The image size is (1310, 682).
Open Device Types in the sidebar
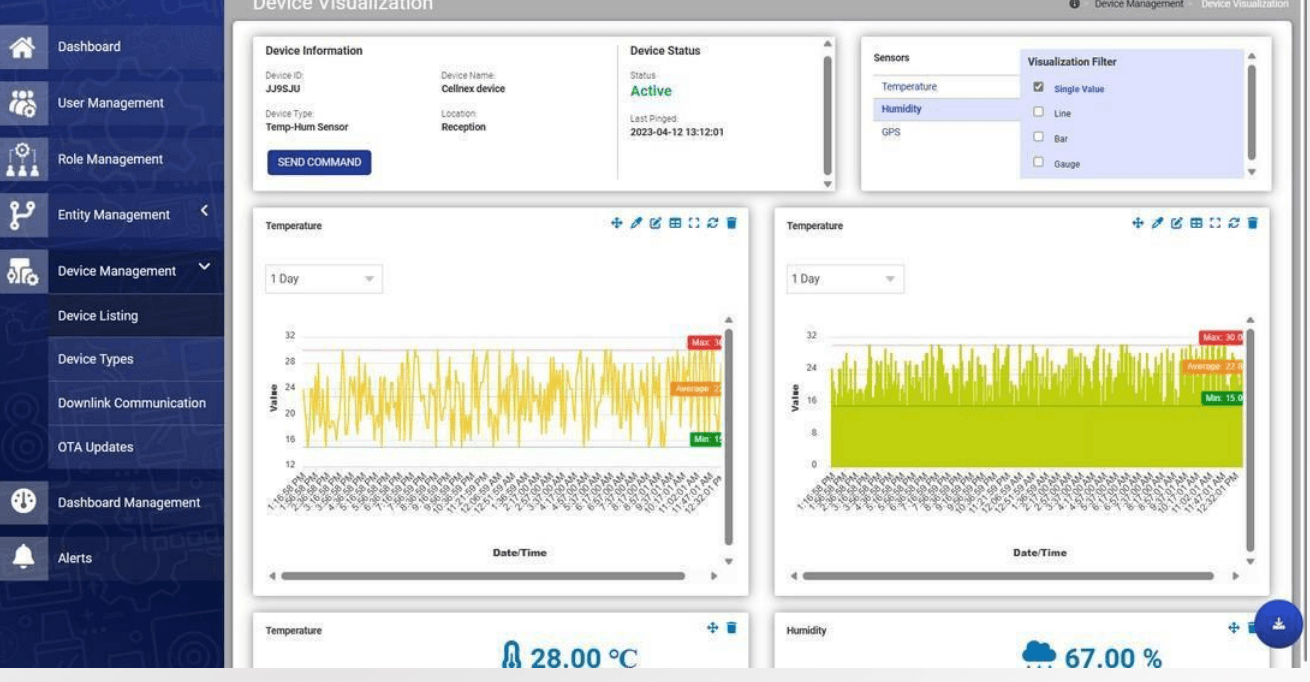(95, 359)
